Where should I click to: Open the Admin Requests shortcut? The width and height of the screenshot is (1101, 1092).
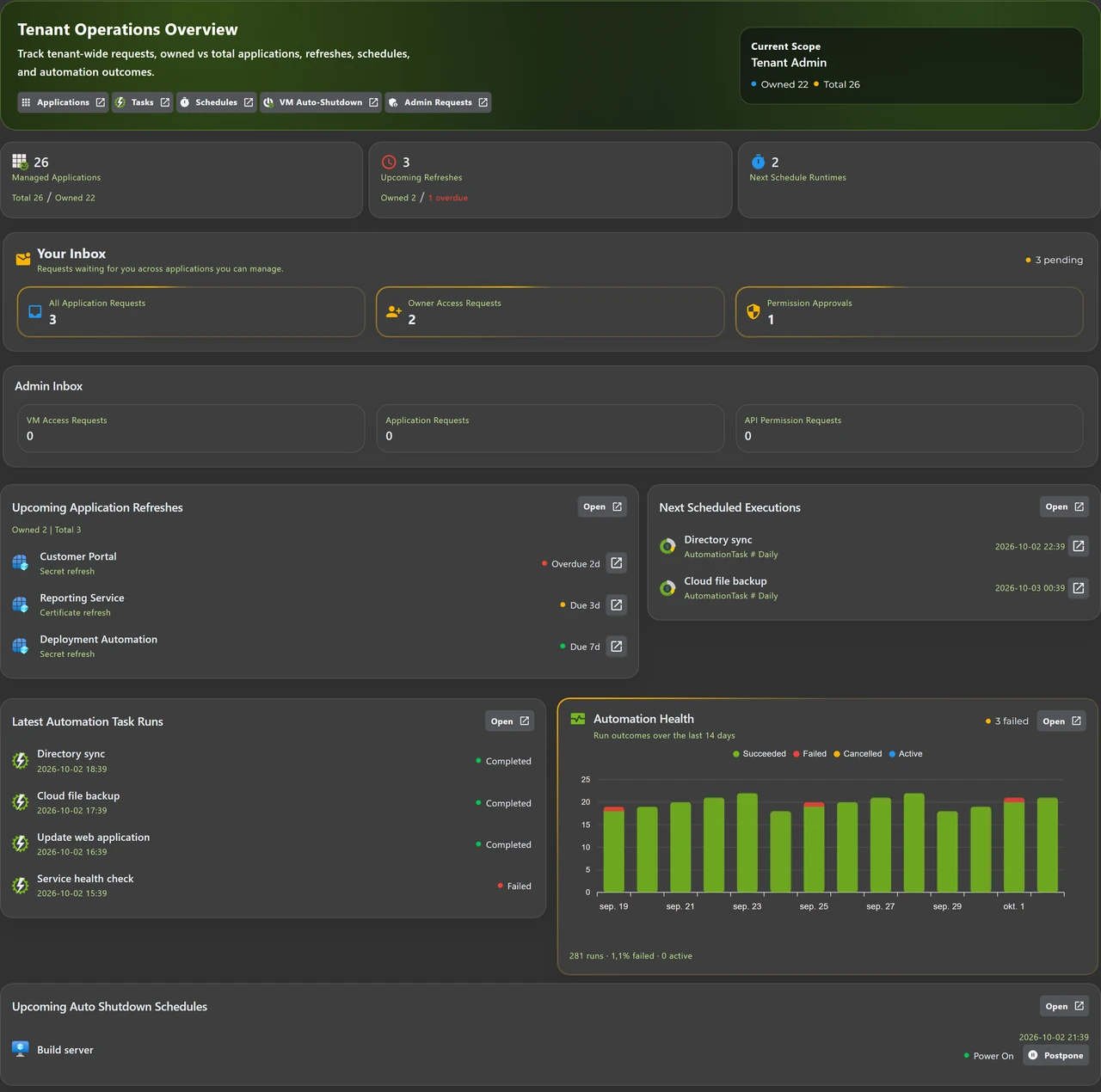[x=438, y=102]
